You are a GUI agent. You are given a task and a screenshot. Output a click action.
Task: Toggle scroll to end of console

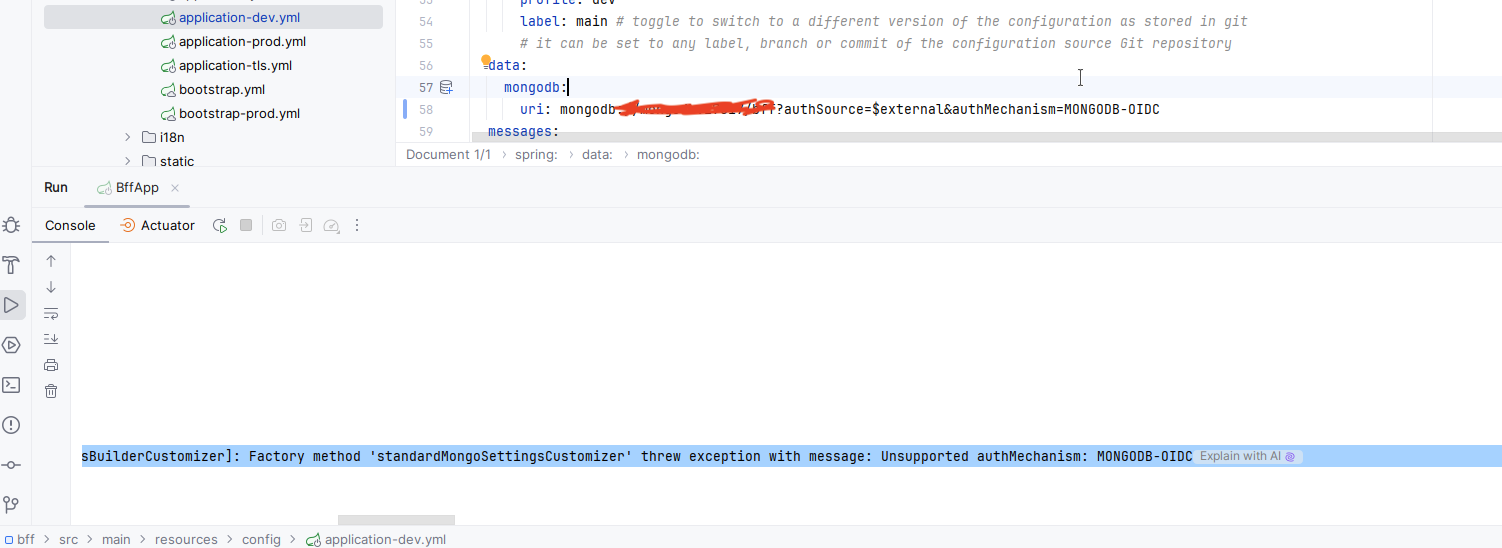pos(51,339)
